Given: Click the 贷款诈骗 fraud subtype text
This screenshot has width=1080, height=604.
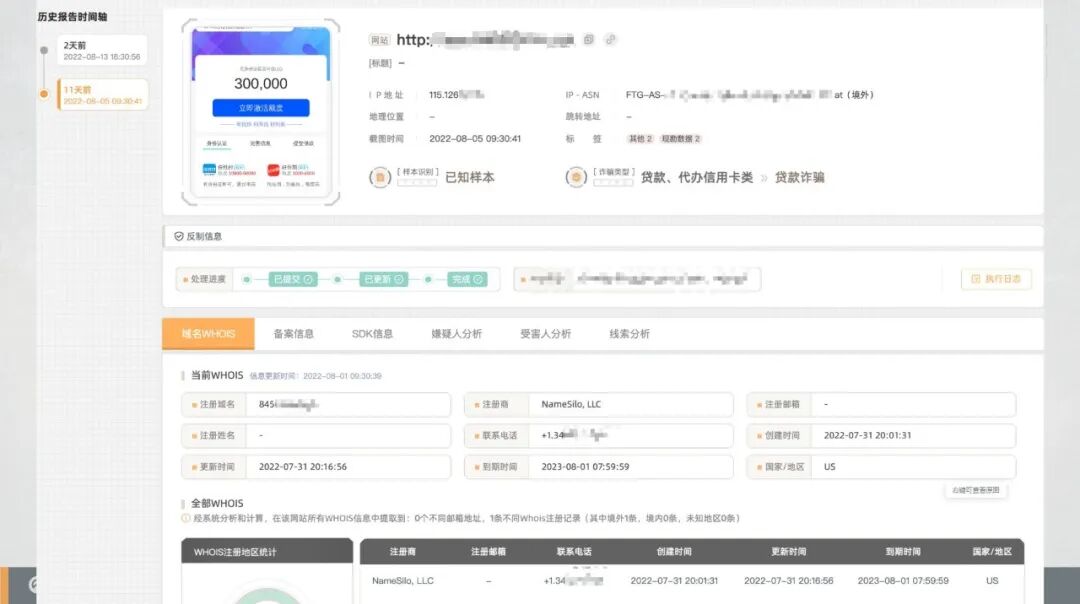Looking at the screenshot, I should click(x=799, y=178).
